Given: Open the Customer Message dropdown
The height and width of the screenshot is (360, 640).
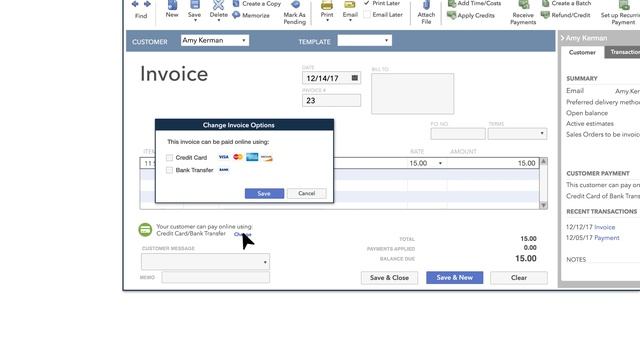Looking at the screenshot, I should (205, 262).
